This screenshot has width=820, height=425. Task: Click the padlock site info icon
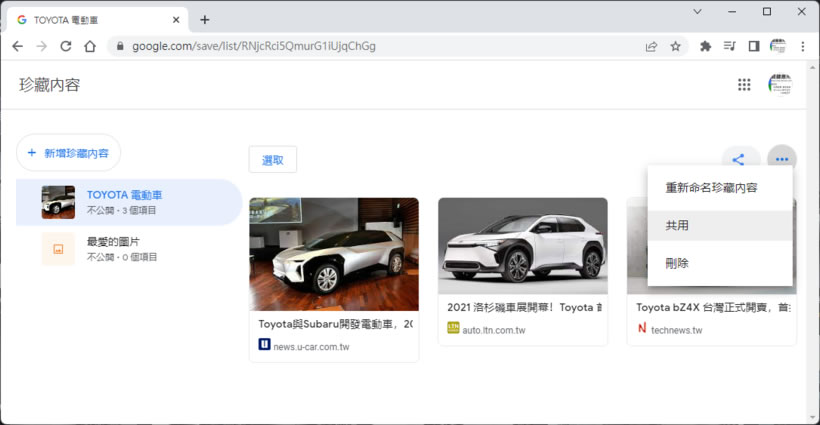120,47
